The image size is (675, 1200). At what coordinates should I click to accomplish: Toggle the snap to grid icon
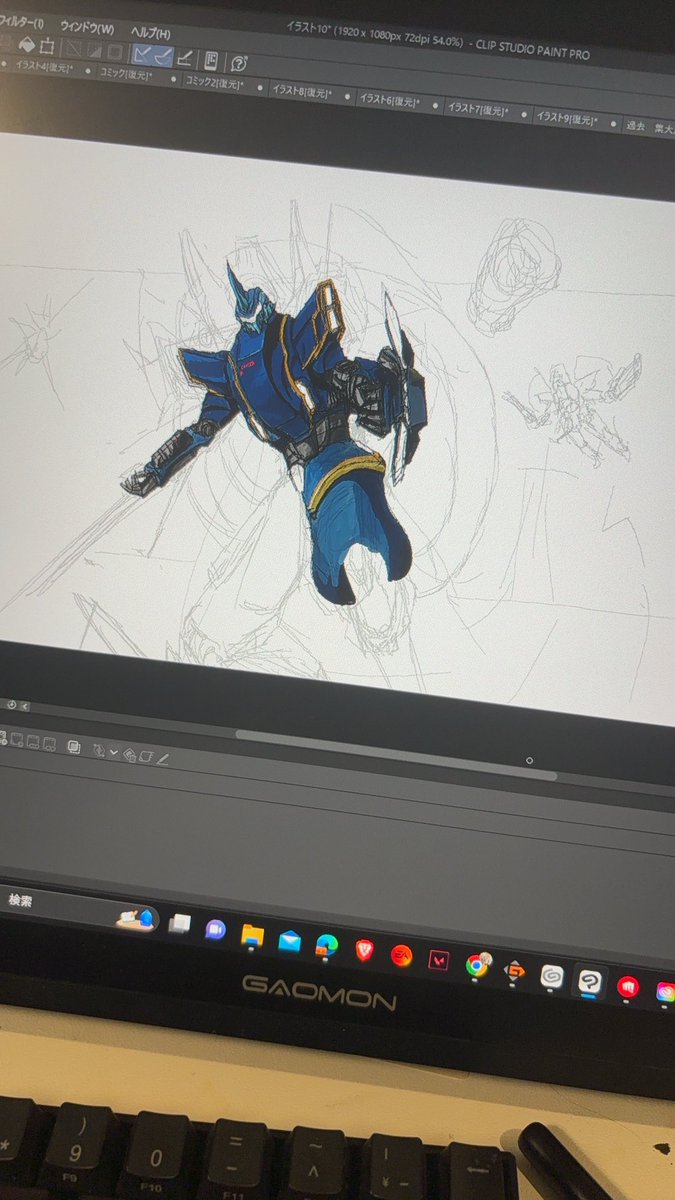pos(185,58)
